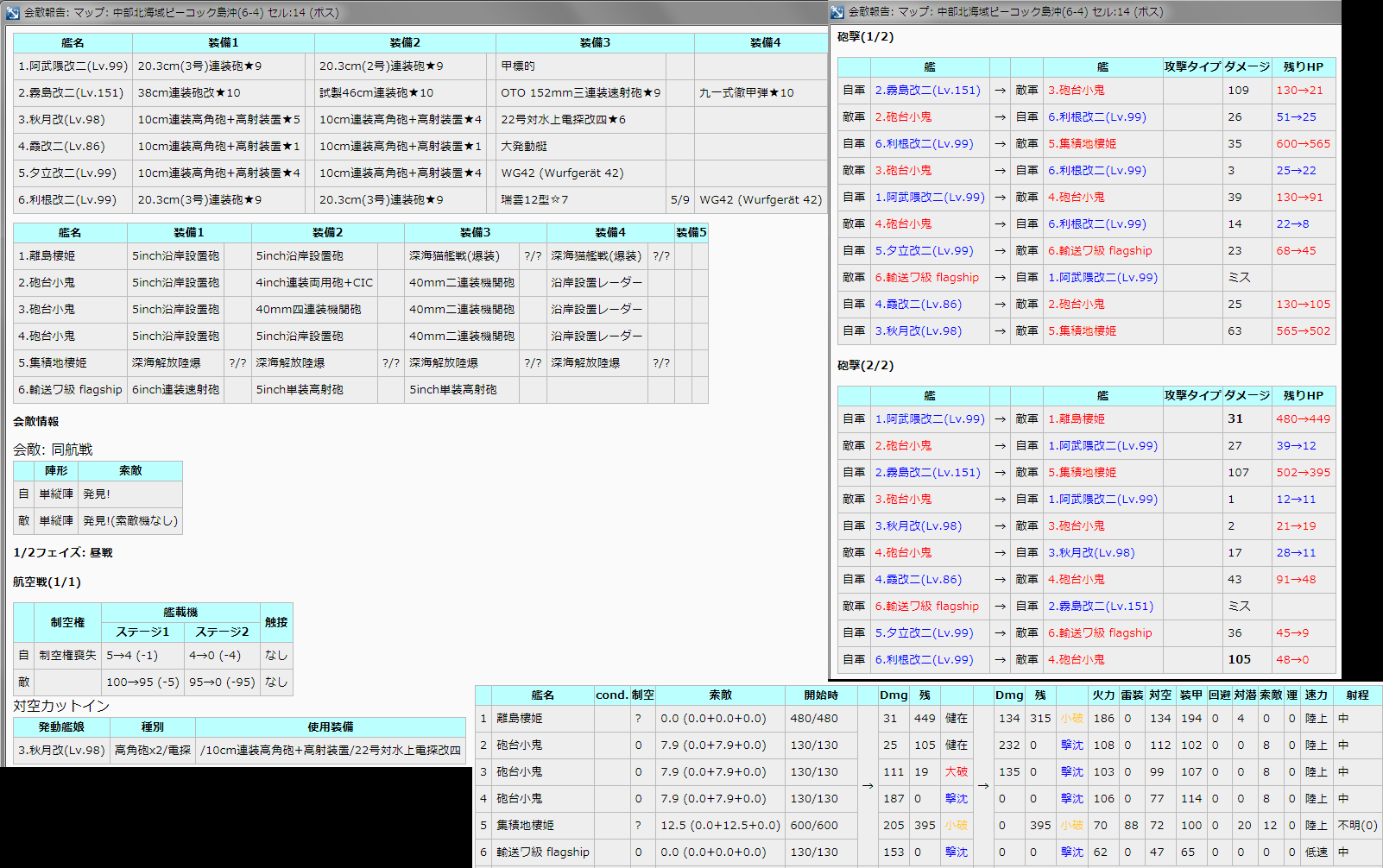Screen dimensions: 1383x868
Task: Click the cond. column header
Action: click(611, 695)
